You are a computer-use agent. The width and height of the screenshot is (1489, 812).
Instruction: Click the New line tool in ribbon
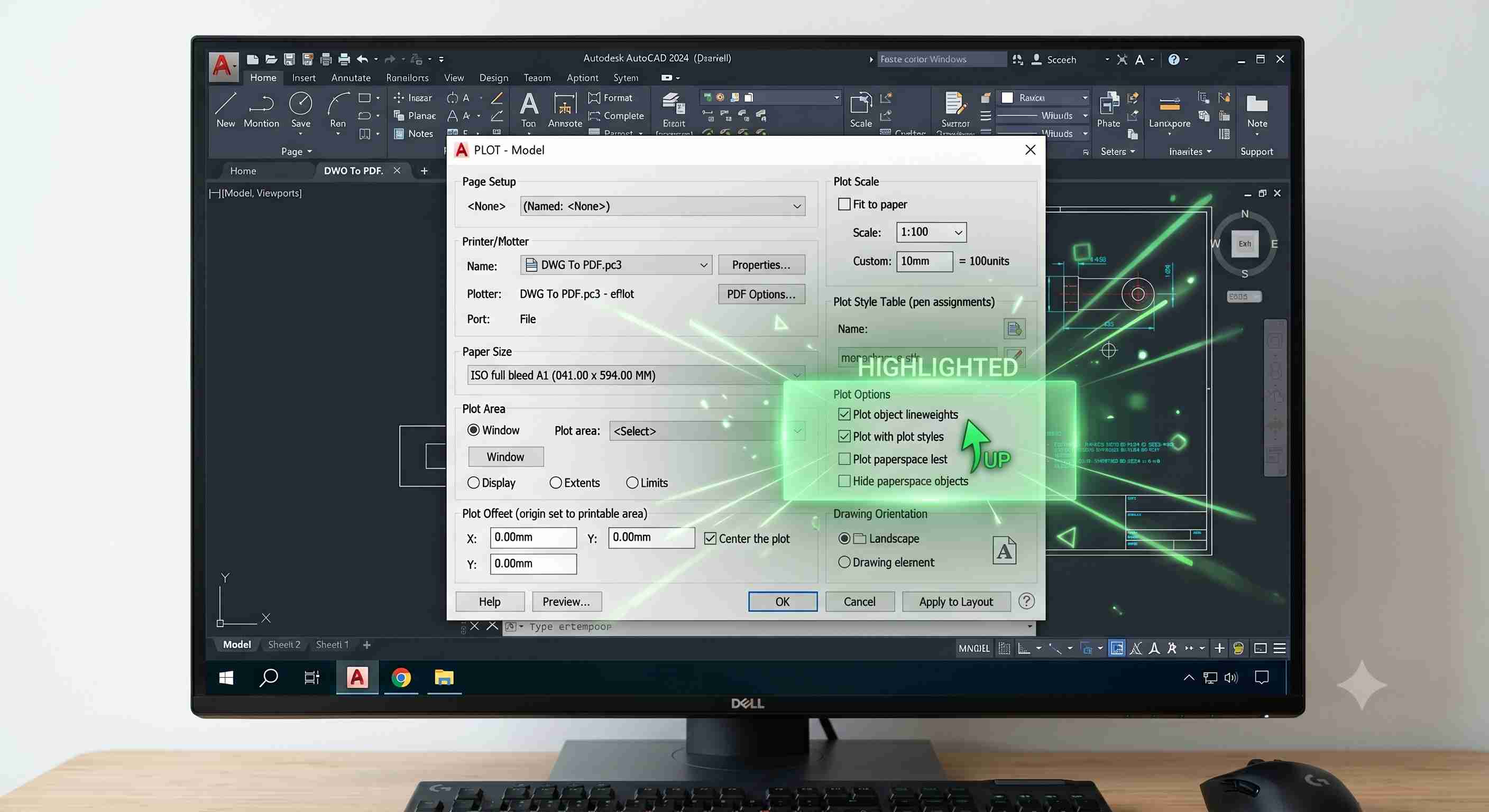pyautogui.click(x=225, y=110)
